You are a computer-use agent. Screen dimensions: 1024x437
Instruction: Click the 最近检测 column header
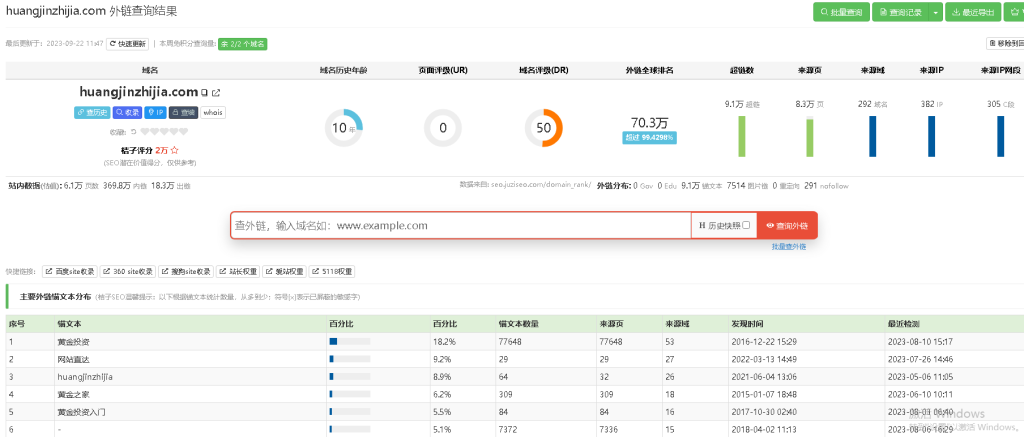coord(903,324)
